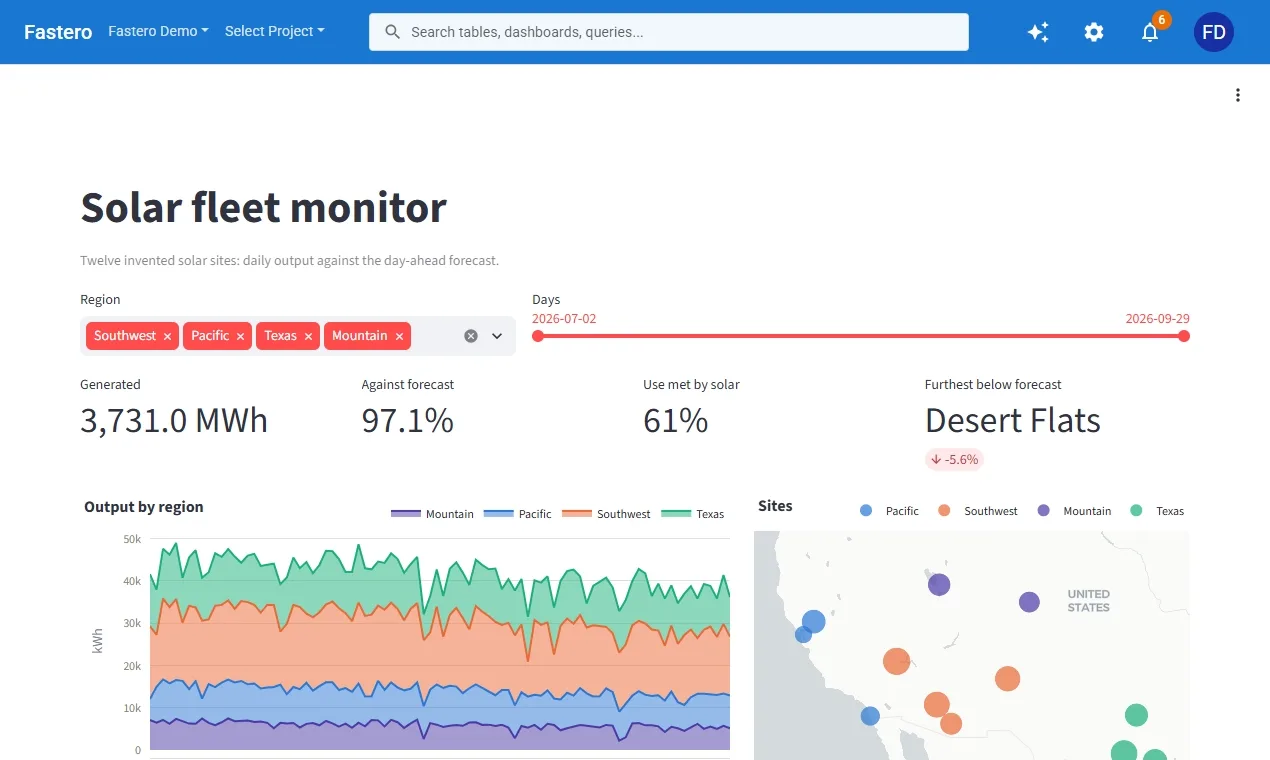This screenshot has height=760, width=1270.
Task: Click the Sites map title
Action: (x=775, y=506)
